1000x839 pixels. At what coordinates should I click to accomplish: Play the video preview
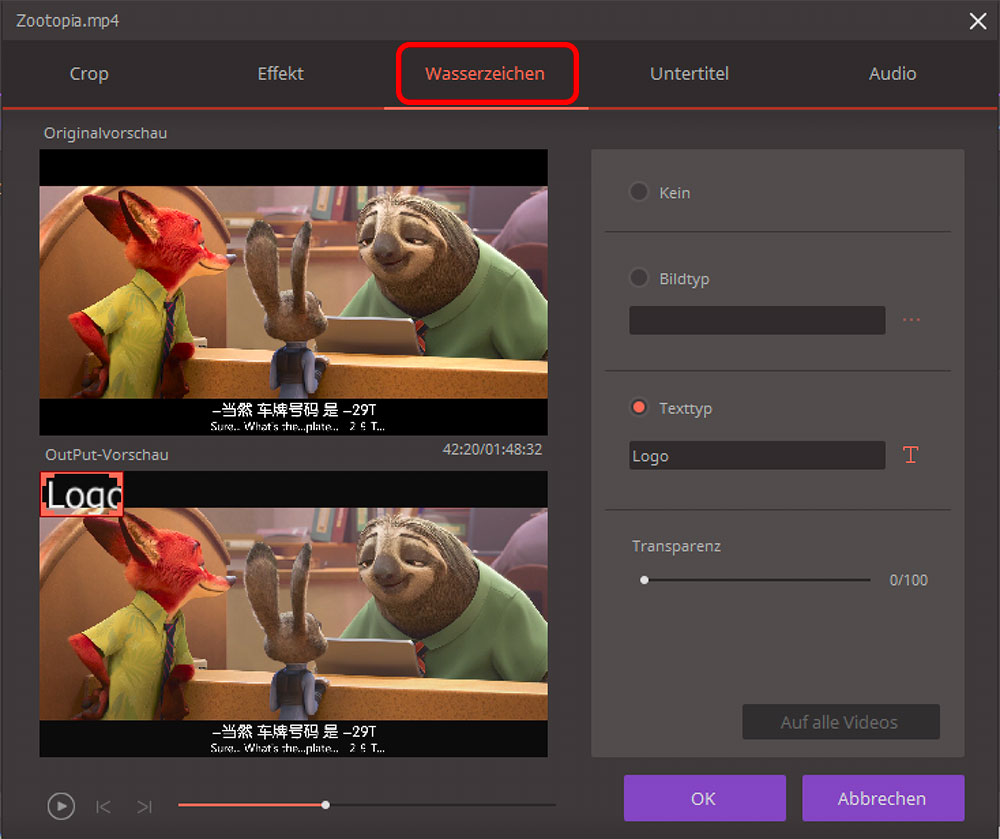[x=61, y=806]
